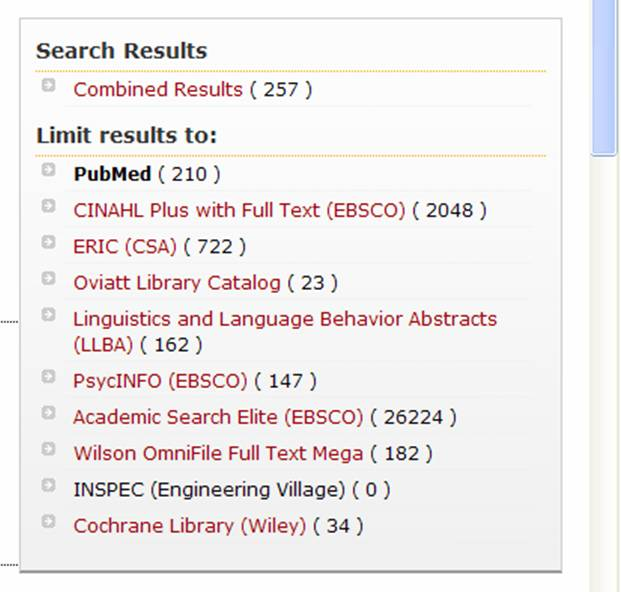Image resolution: width=621 pixels, height=592 pixels.
Task: Click arrow icon next to PubMed
Action: coord(48,169)
